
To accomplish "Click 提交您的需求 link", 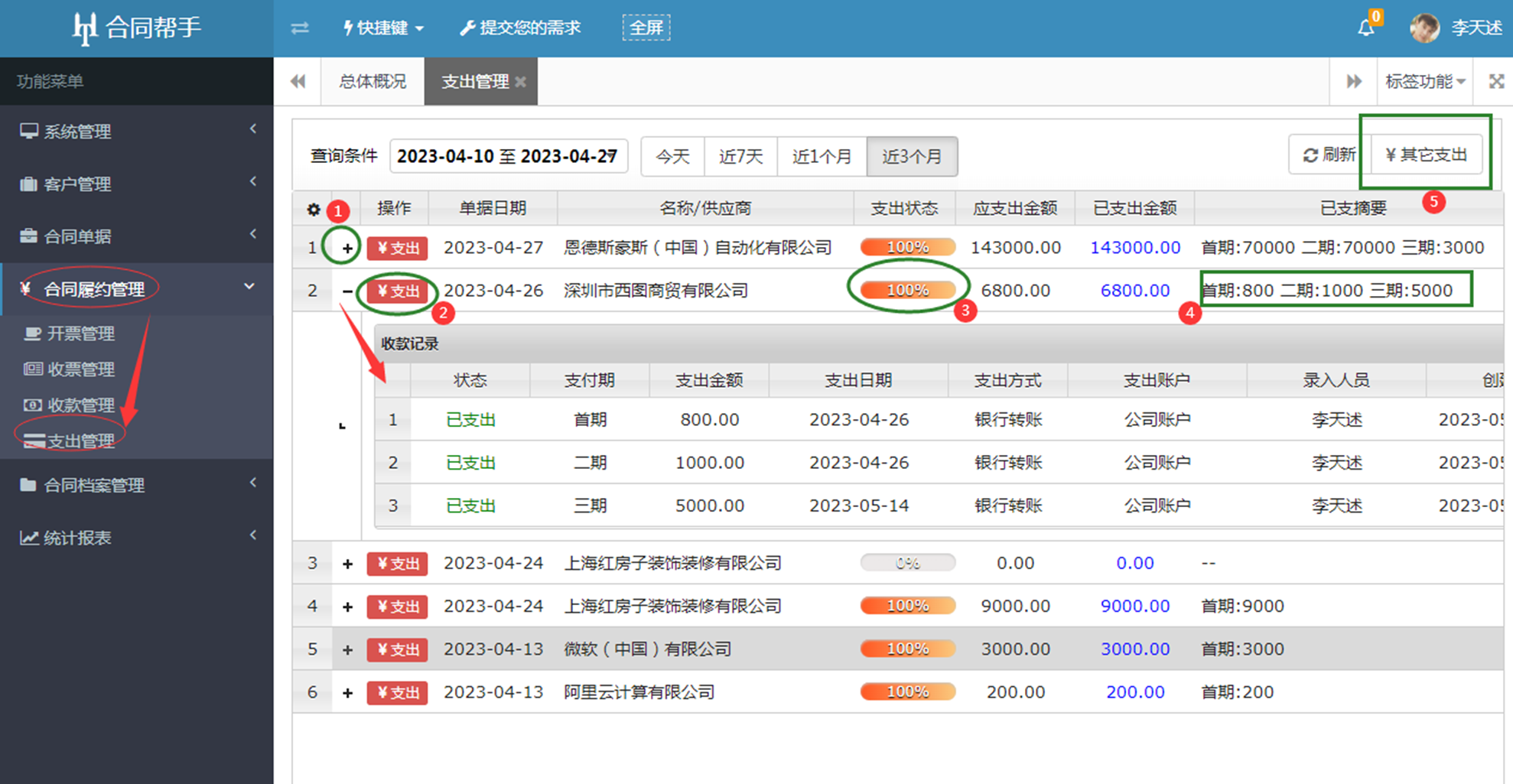I will point(520,28).
